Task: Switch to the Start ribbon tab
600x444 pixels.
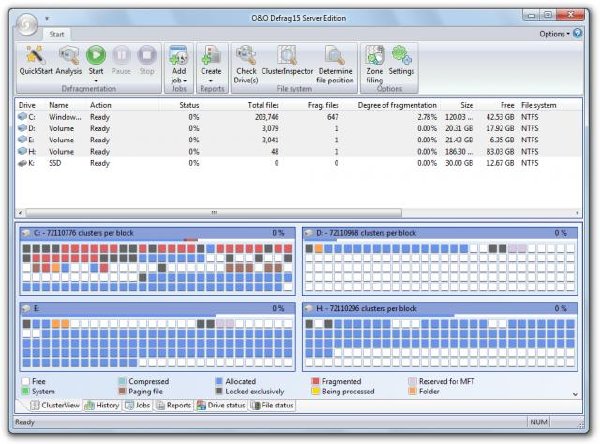Action: tap(57, 34)
